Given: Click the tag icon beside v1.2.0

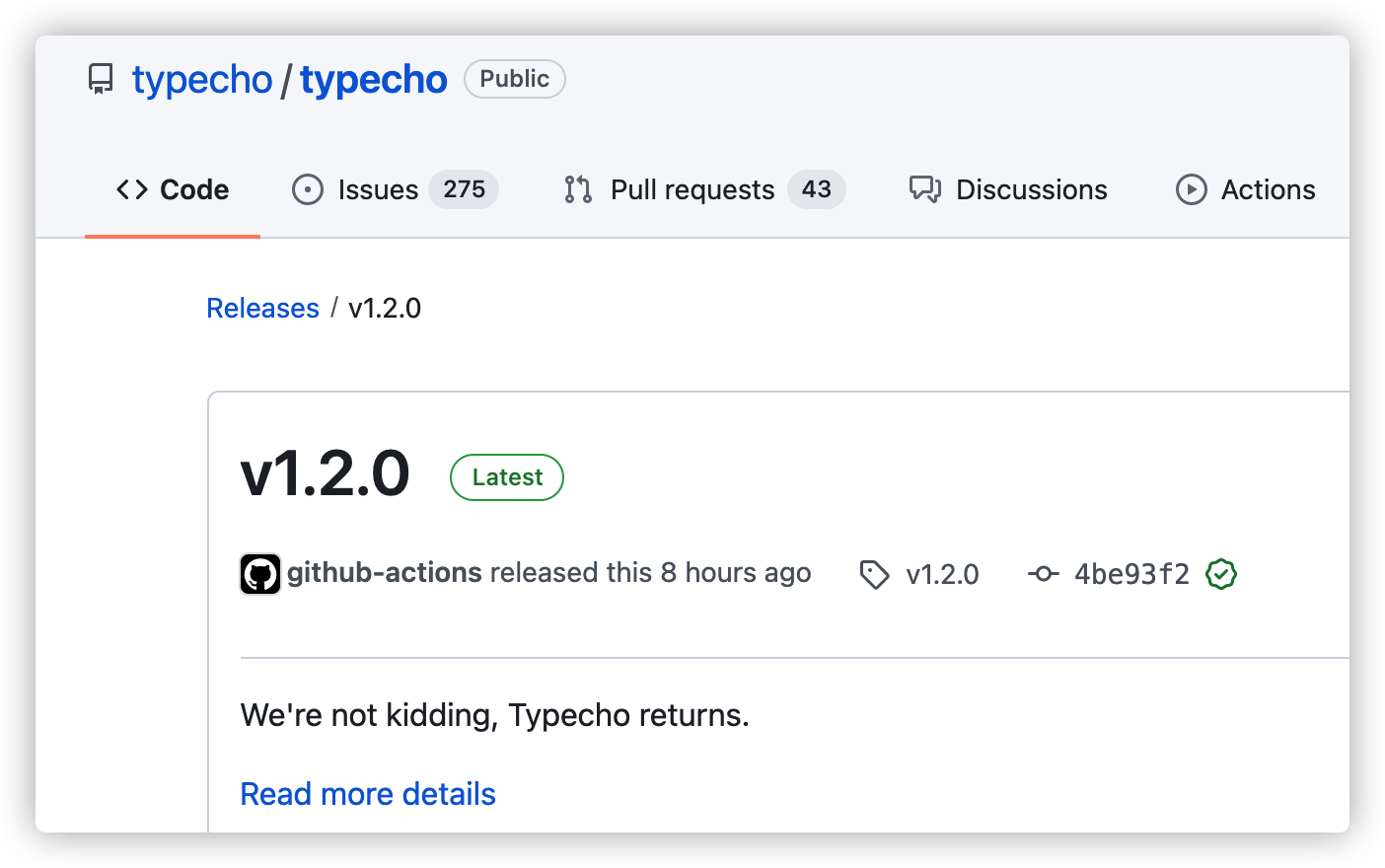Looking at the screenshot, I should (874, 574).
